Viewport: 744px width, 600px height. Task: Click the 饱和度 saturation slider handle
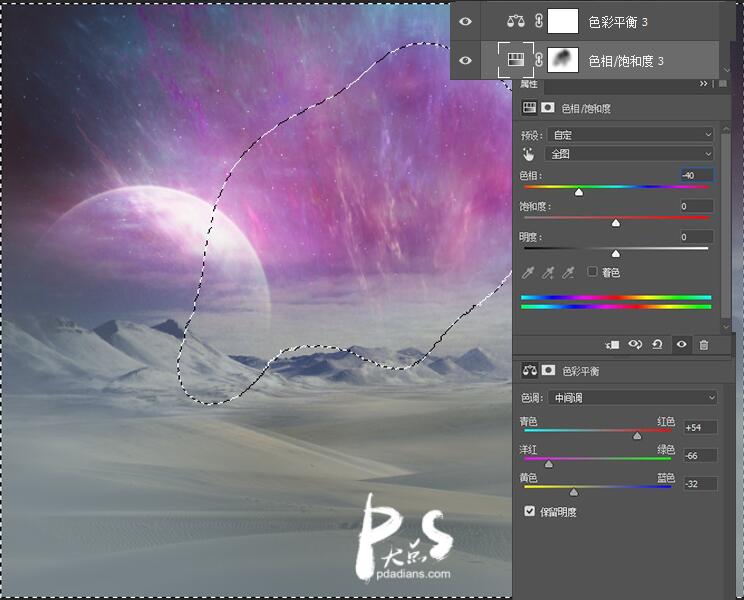616,223
